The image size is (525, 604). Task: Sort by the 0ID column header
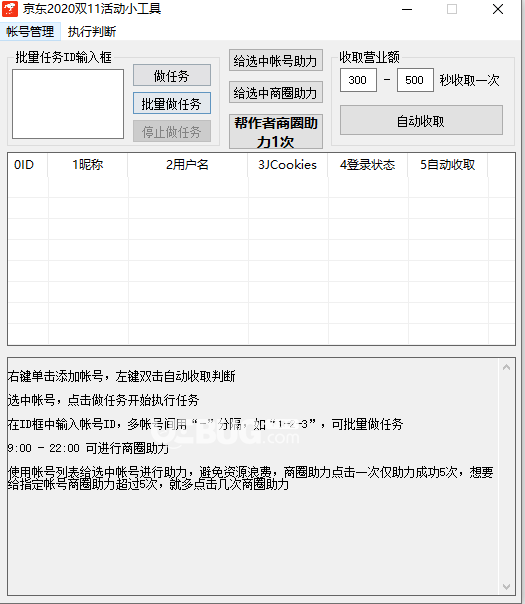(x=28, y=165)
